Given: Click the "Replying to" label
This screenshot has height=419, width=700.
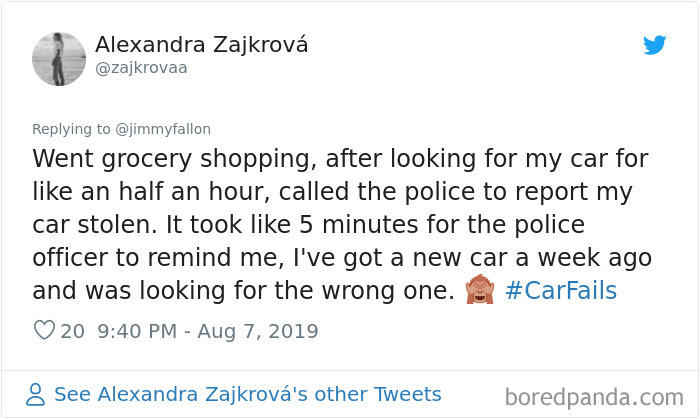Looking at the screenshot, I should (x=72, y=129).
